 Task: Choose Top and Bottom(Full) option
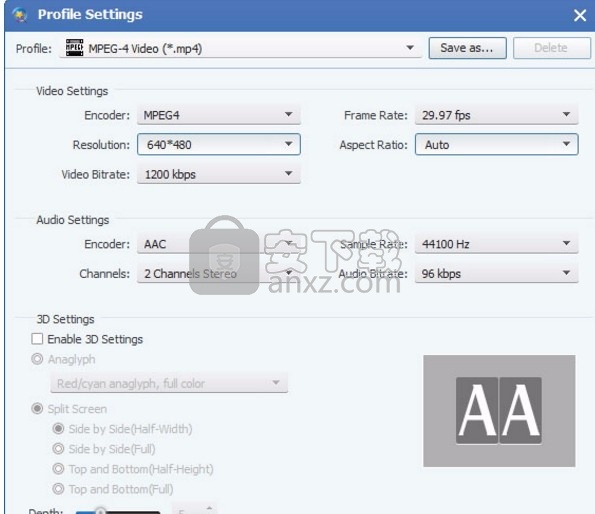click(58, 489)
